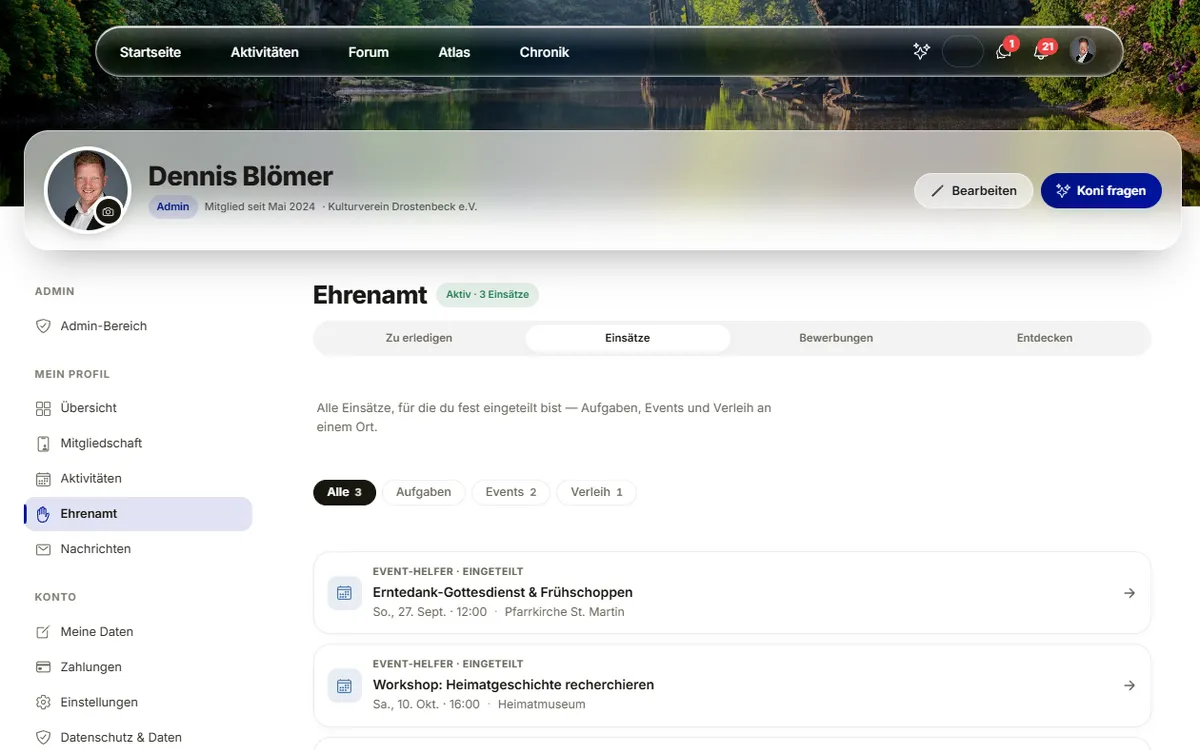Select the Aufgaben filter chip
This screenshot has height=750, width=1200.
tap(423, 492)
